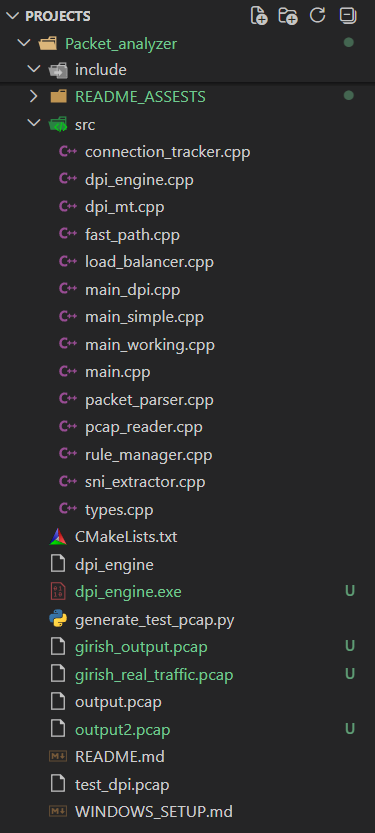Click the C++ icon of main_simple.cpp
Screen dimensions: 375x833
pyautogui.click(x=68, y=317)
